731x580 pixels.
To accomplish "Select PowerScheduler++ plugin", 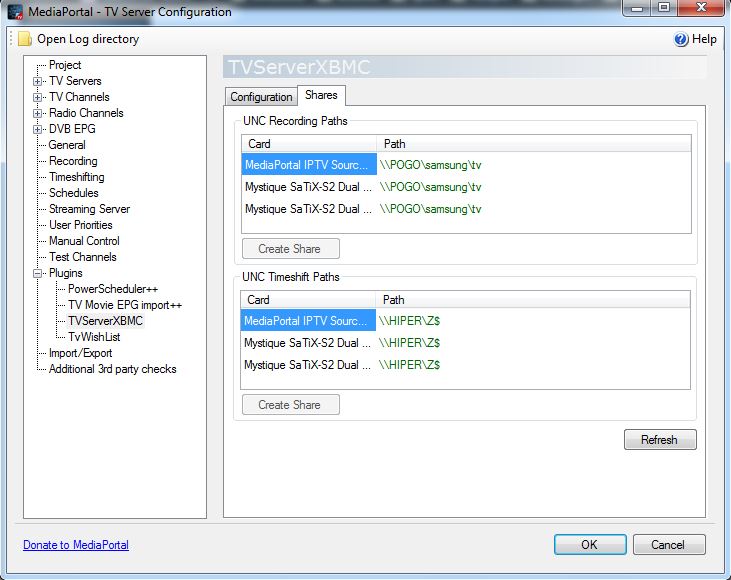I will [x=113, y=289].
